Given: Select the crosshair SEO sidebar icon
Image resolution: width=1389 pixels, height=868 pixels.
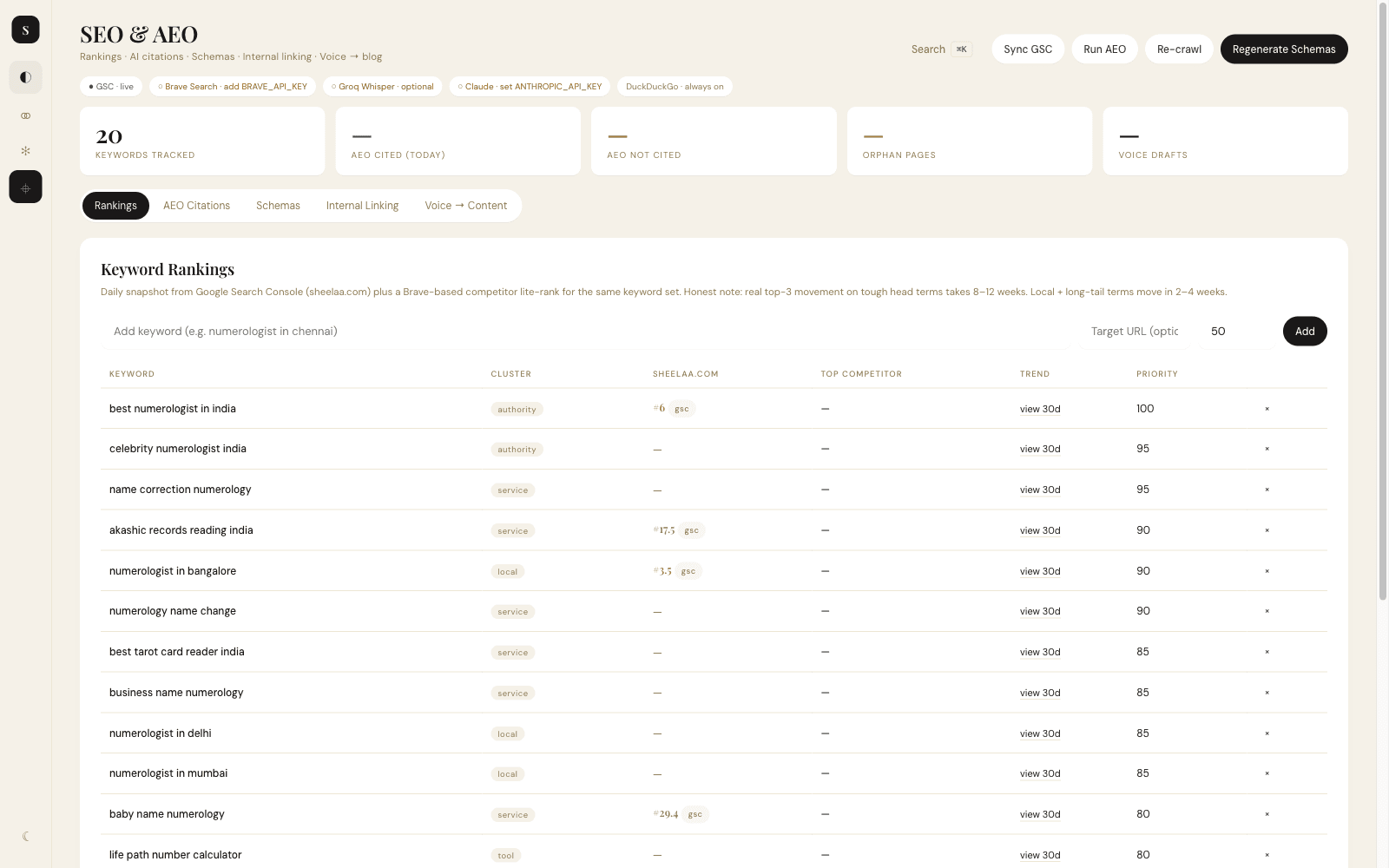Looking at the screenshot, I should 25,187.
